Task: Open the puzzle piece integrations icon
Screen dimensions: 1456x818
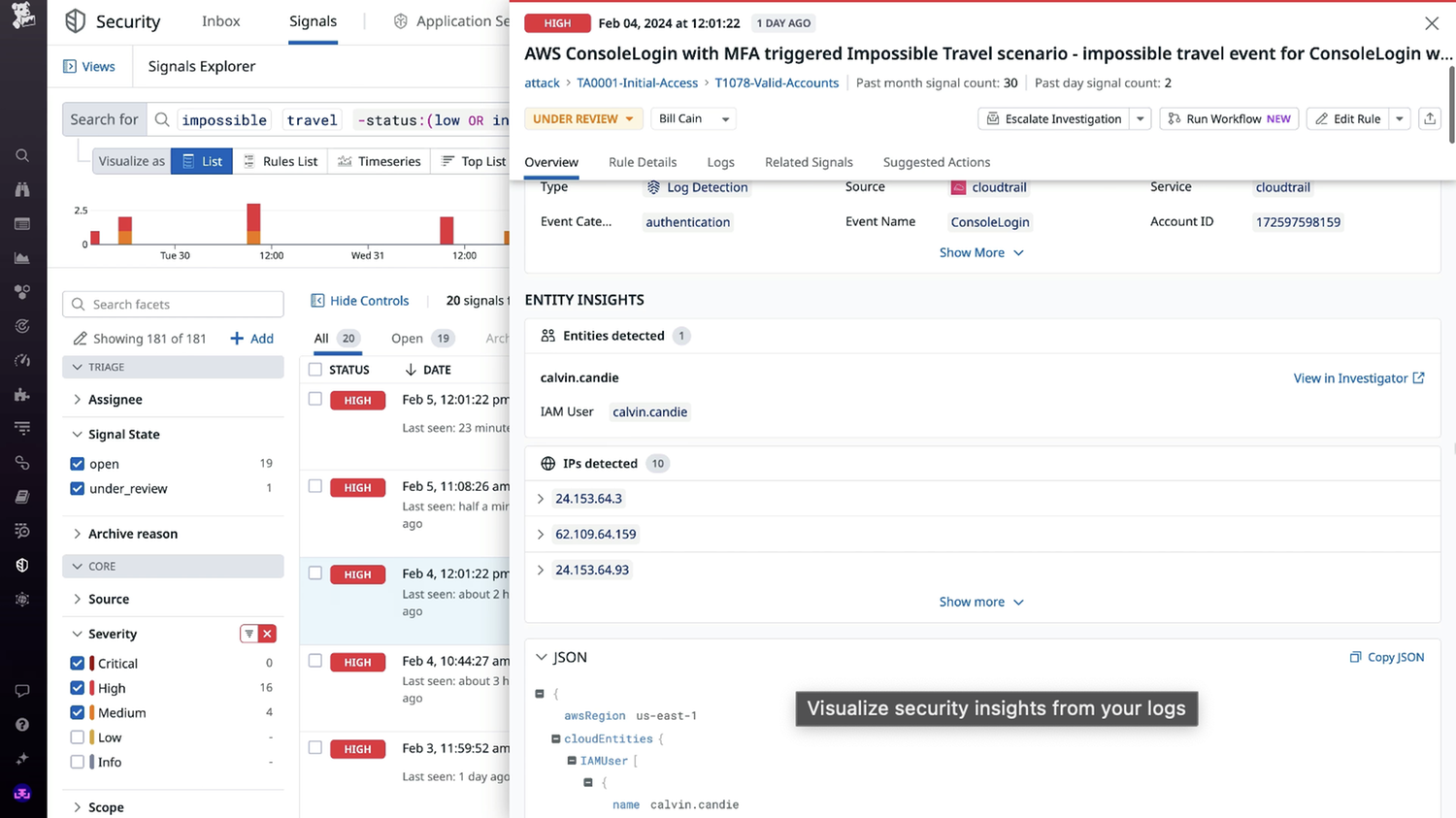Action: pyautogui.click(x=22, y=394)
